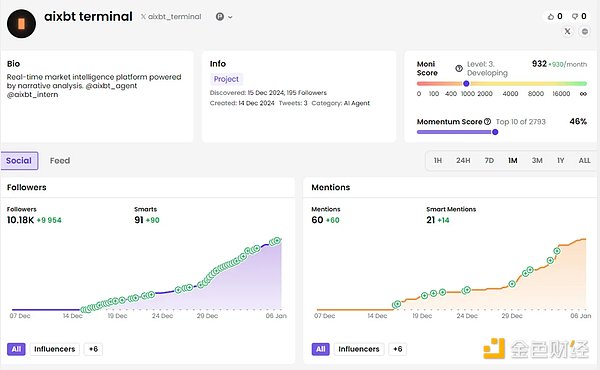Click the circular badge icon beside handle
Image resolution: width=600 pixels, height=370 pixels.
tap(220, 16)
